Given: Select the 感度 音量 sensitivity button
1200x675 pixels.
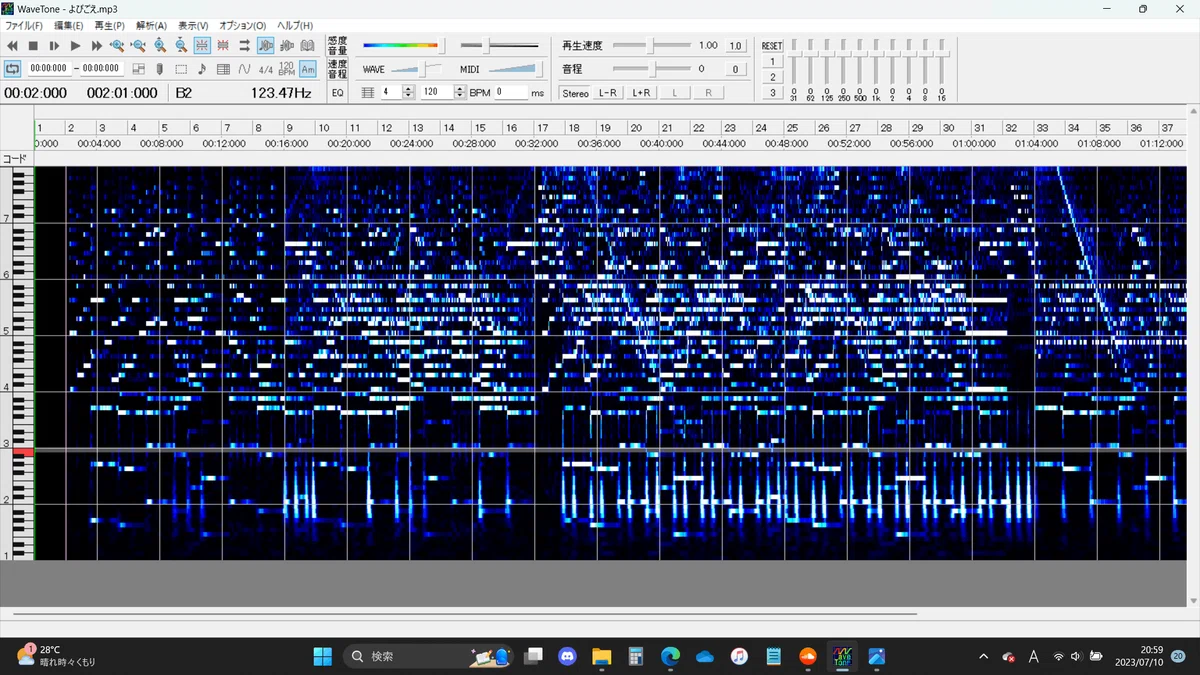Looking at the screenshot, I should click(337, 45).
